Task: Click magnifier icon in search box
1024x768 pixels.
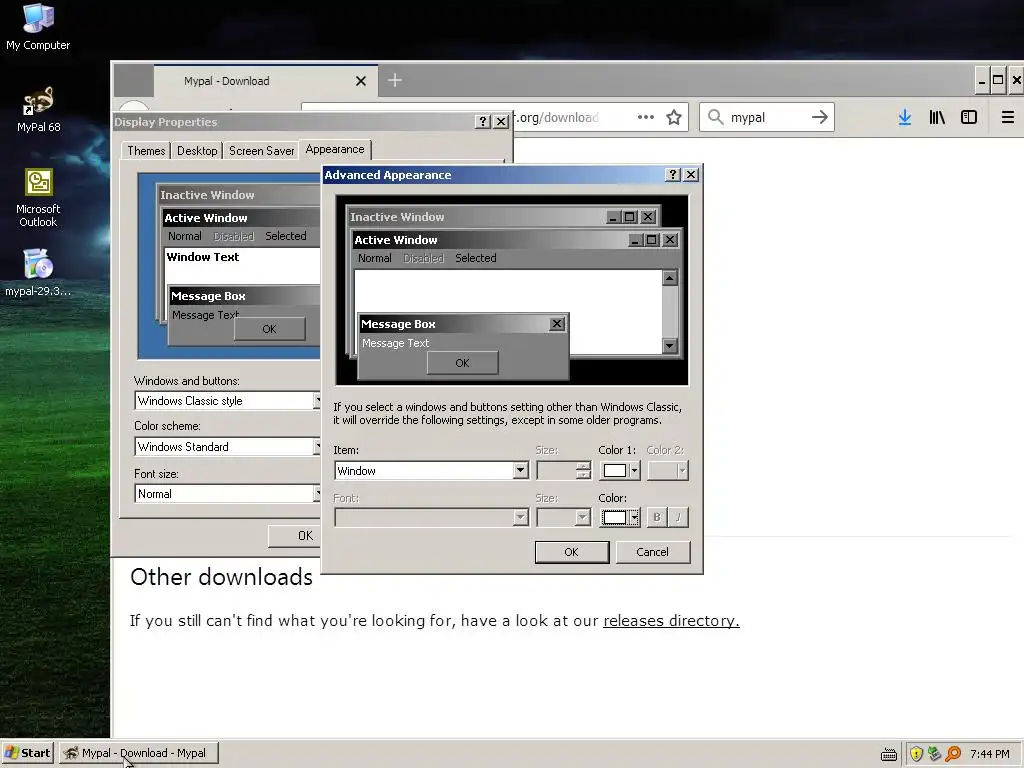Action: coord(716,118)
